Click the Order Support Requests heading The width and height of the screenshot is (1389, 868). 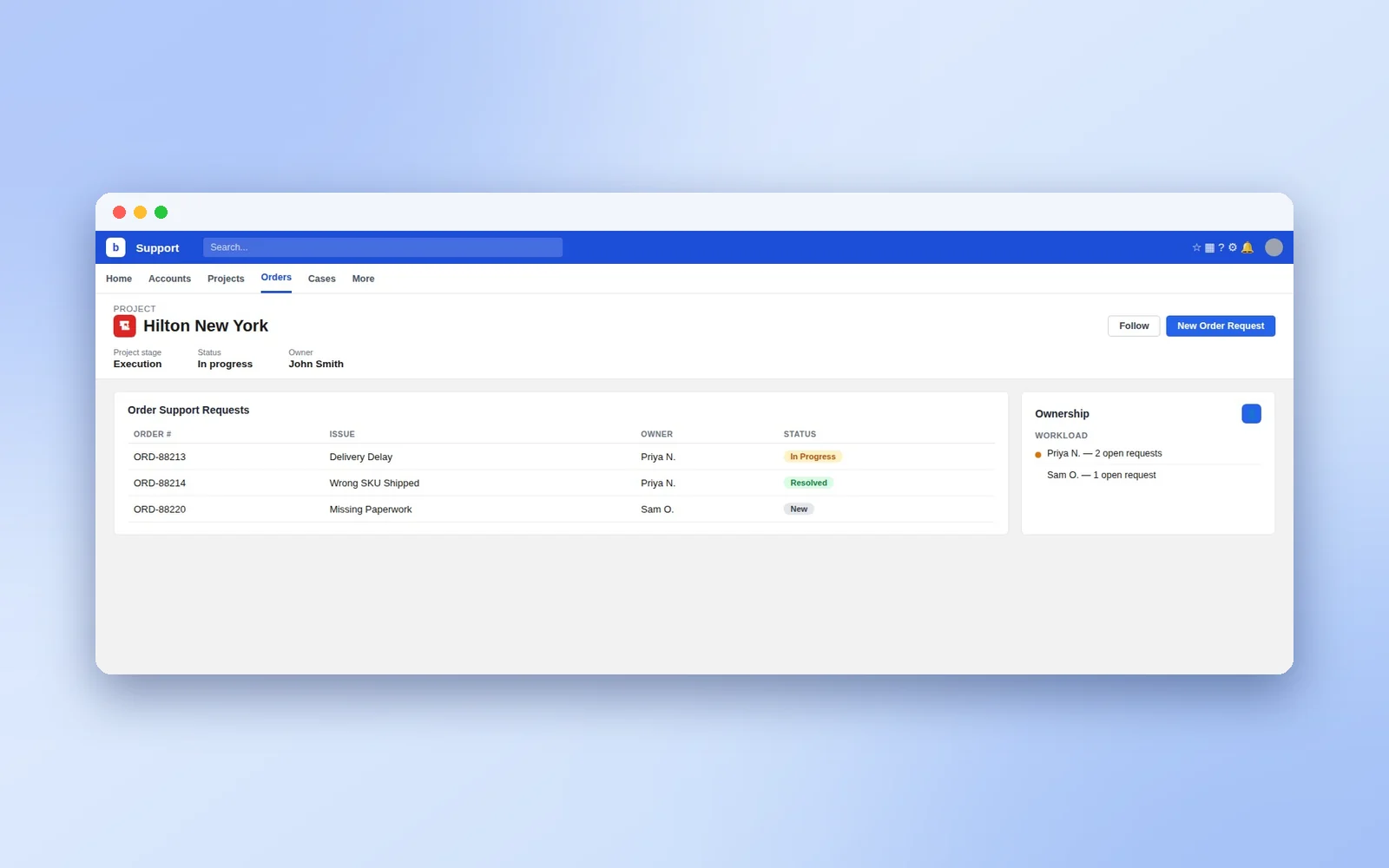188,410
